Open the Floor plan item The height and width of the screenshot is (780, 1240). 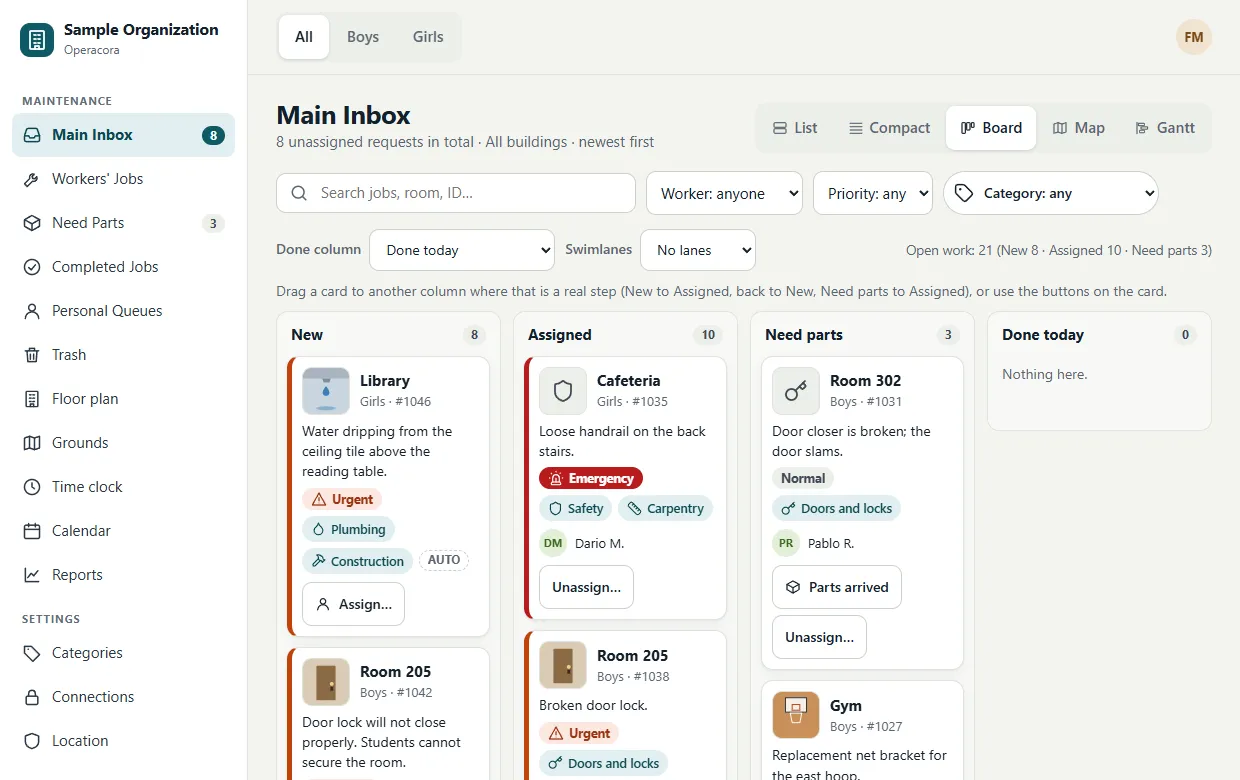(123, 399)
